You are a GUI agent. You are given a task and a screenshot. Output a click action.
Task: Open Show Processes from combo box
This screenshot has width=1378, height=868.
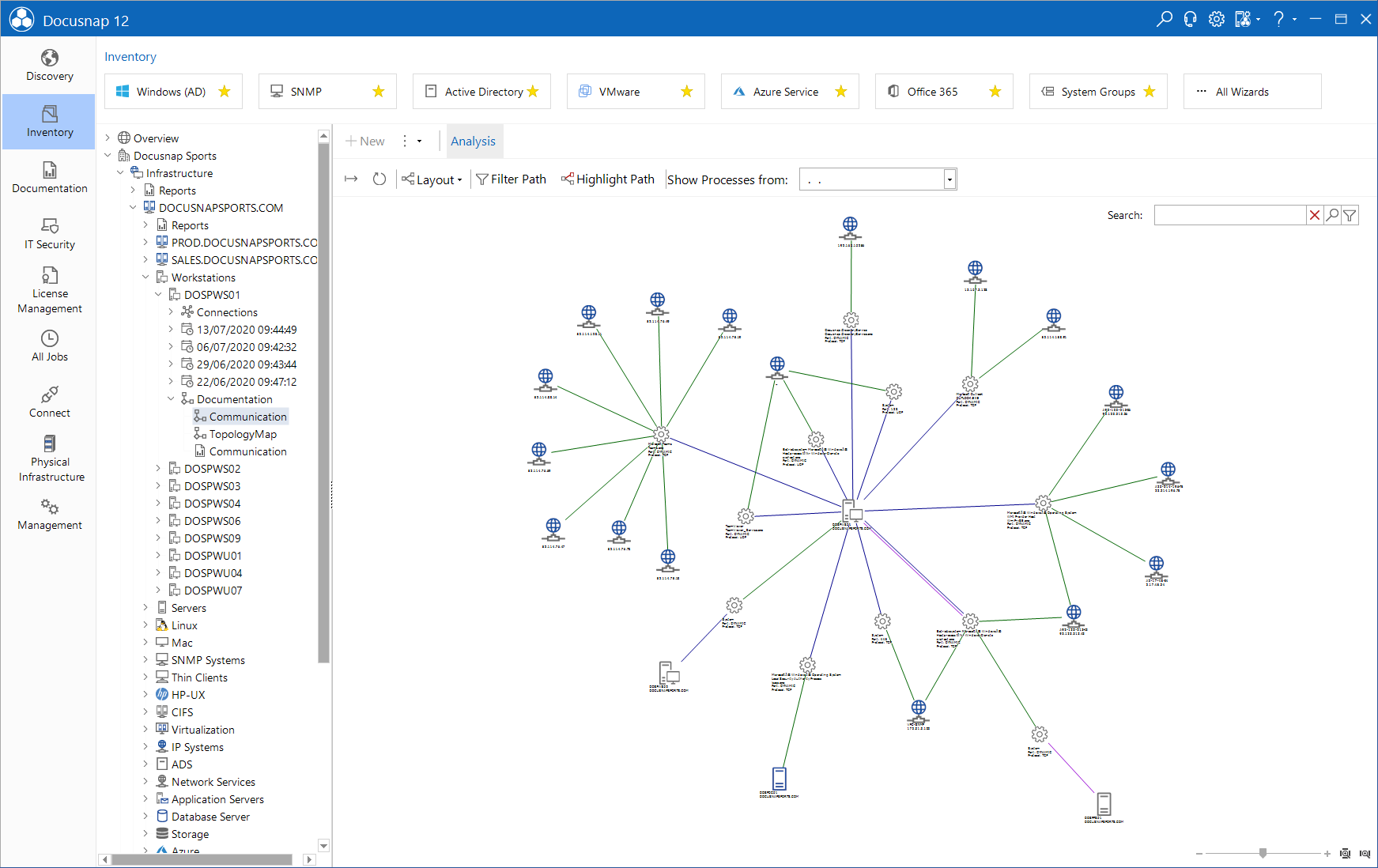click(878, 179)
